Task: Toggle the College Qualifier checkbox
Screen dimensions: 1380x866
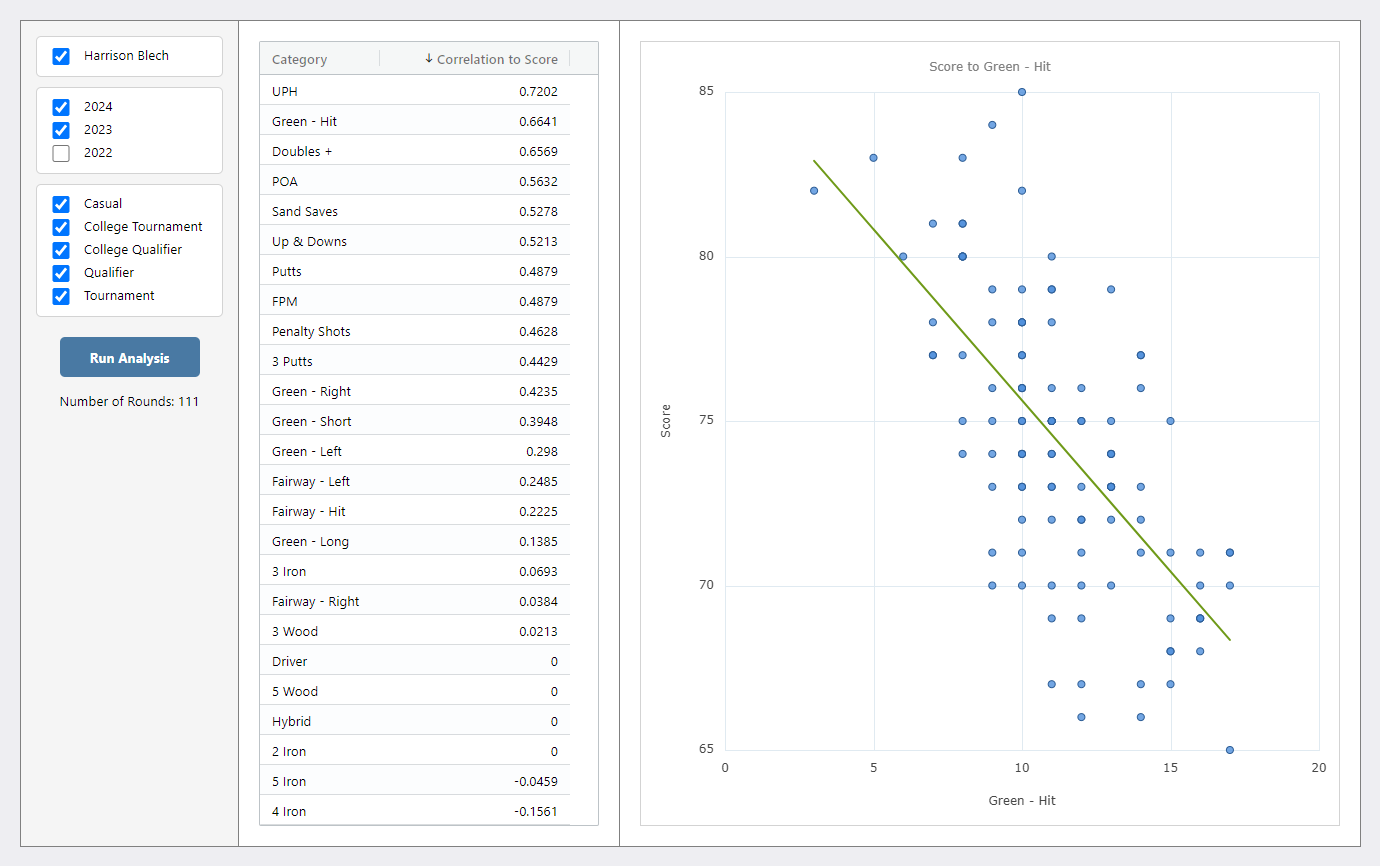Action: (61, 250)
